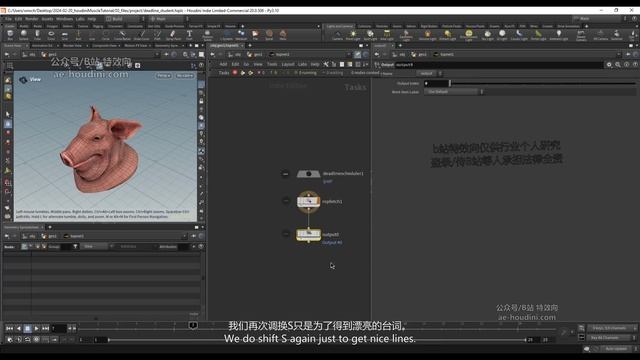This screenshot has width=640, height=360.
Task: Select the File shelf tool
Action: (x=255, y=35)
